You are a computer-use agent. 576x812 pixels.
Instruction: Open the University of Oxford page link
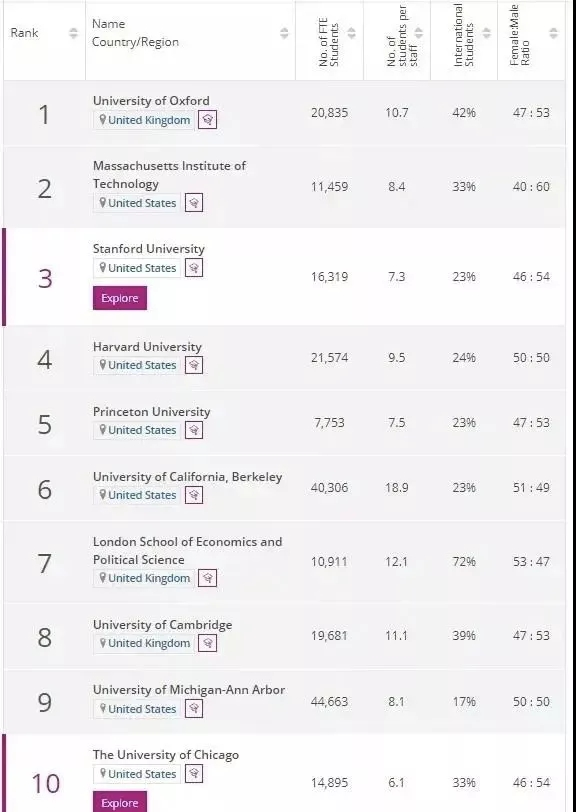point(151,100)
